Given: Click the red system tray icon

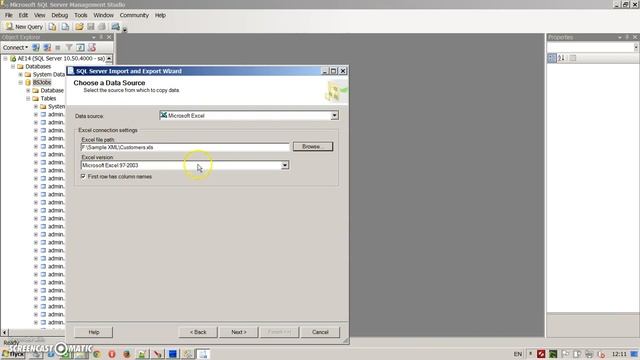Looking at the screenshot, I should click(541, 354).
